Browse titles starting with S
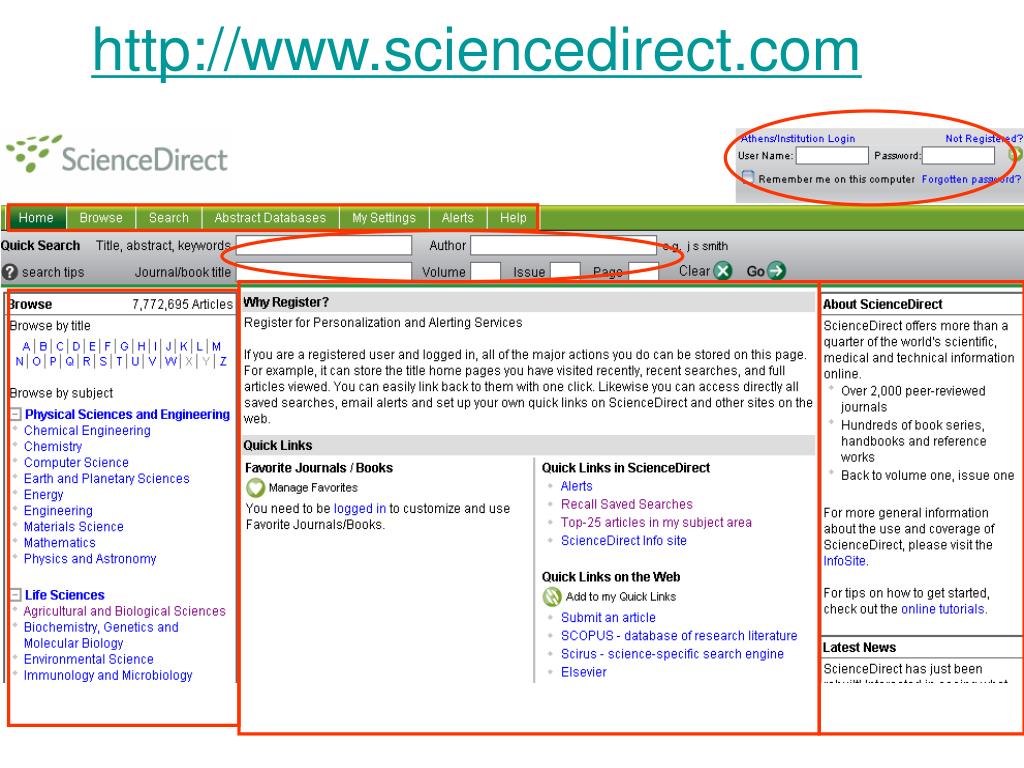Image resolution: width=1024 pixels, height=768 pixels. [103, 361]
